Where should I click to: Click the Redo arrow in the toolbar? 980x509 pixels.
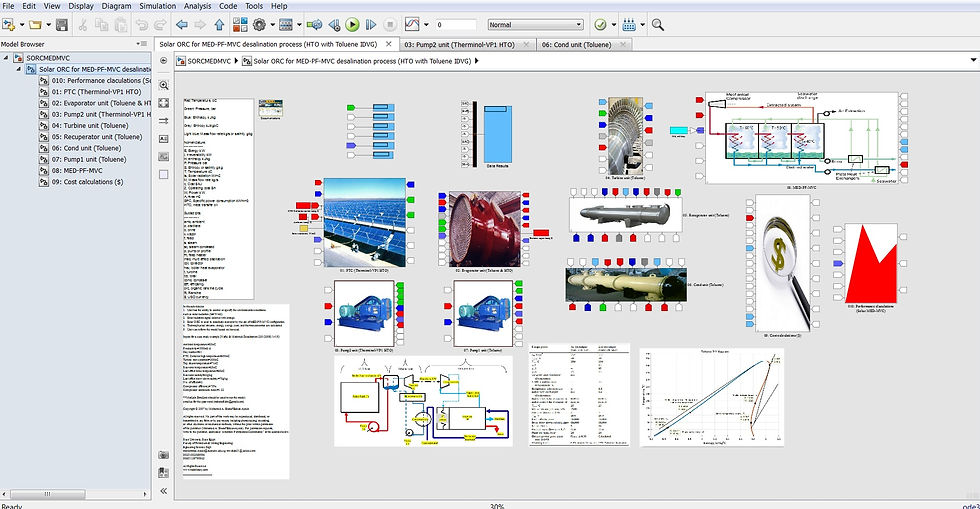tap(160, 25)
